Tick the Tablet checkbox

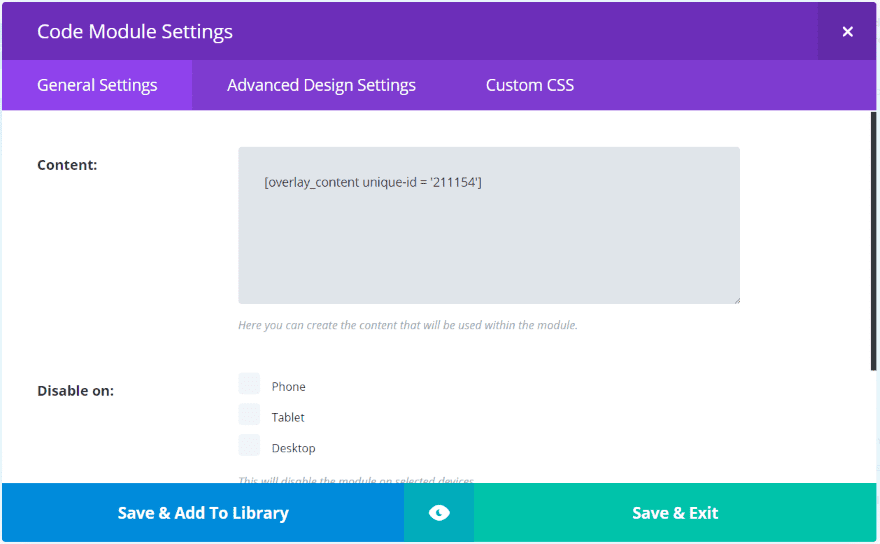pos(249,415)
